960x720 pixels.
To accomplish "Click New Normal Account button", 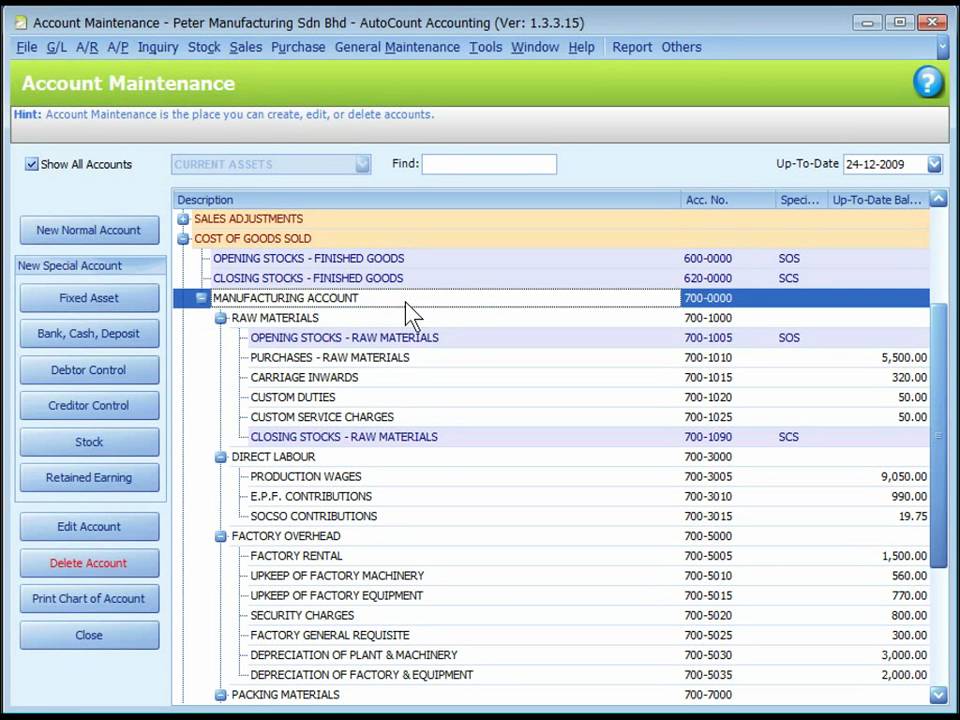I will pos(89,230).
